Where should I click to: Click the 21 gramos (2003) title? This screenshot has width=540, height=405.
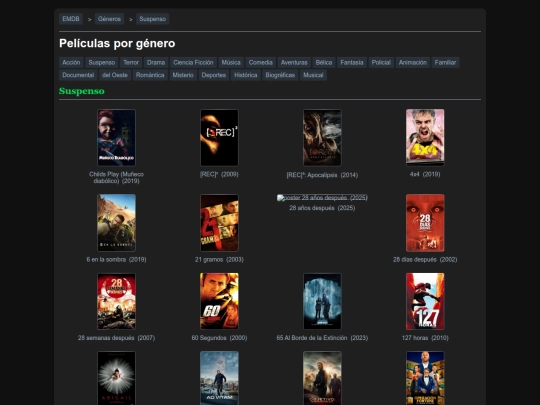[219, 259]
